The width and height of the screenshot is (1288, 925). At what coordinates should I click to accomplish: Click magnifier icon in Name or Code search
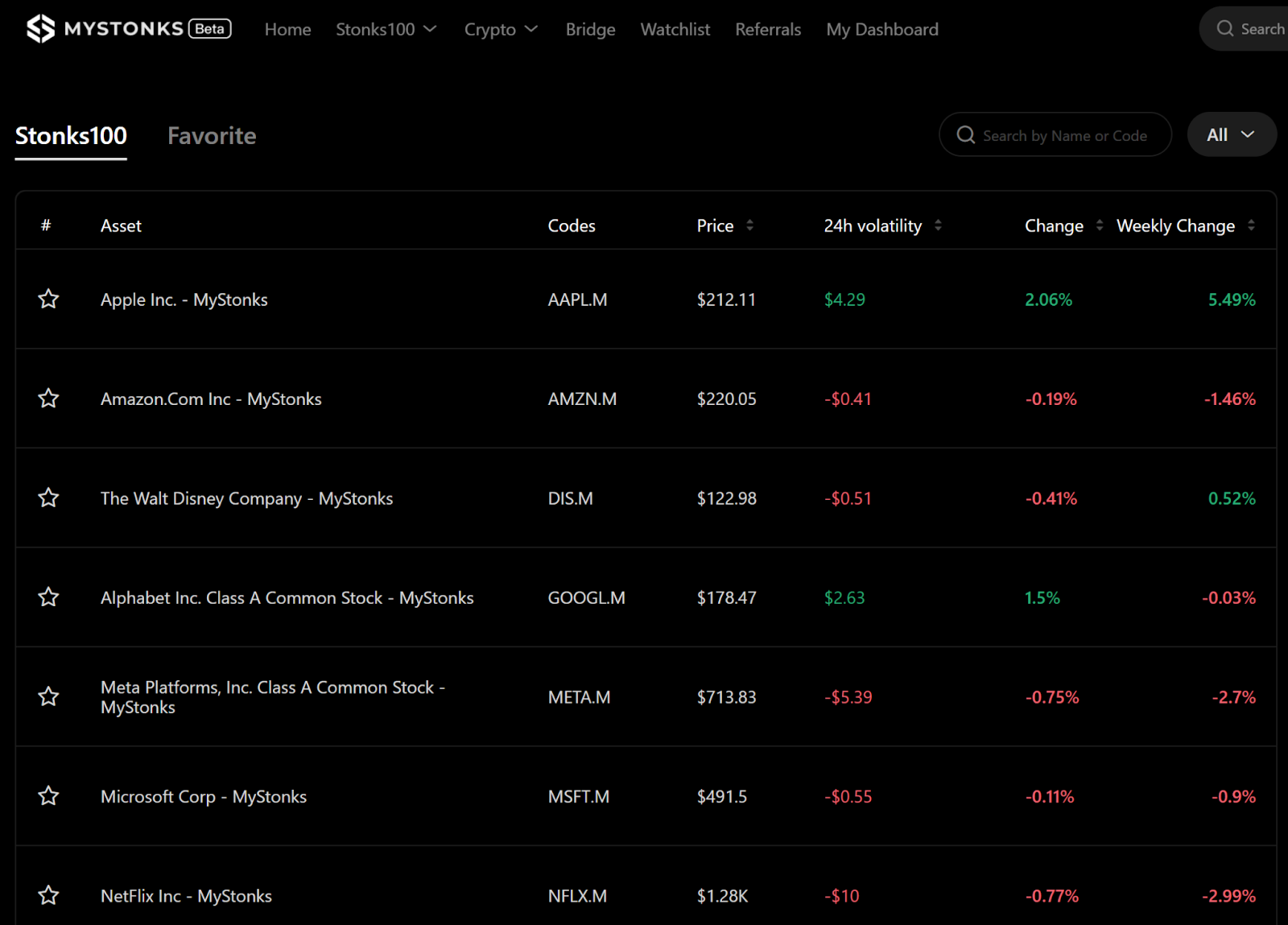[965, 135]
